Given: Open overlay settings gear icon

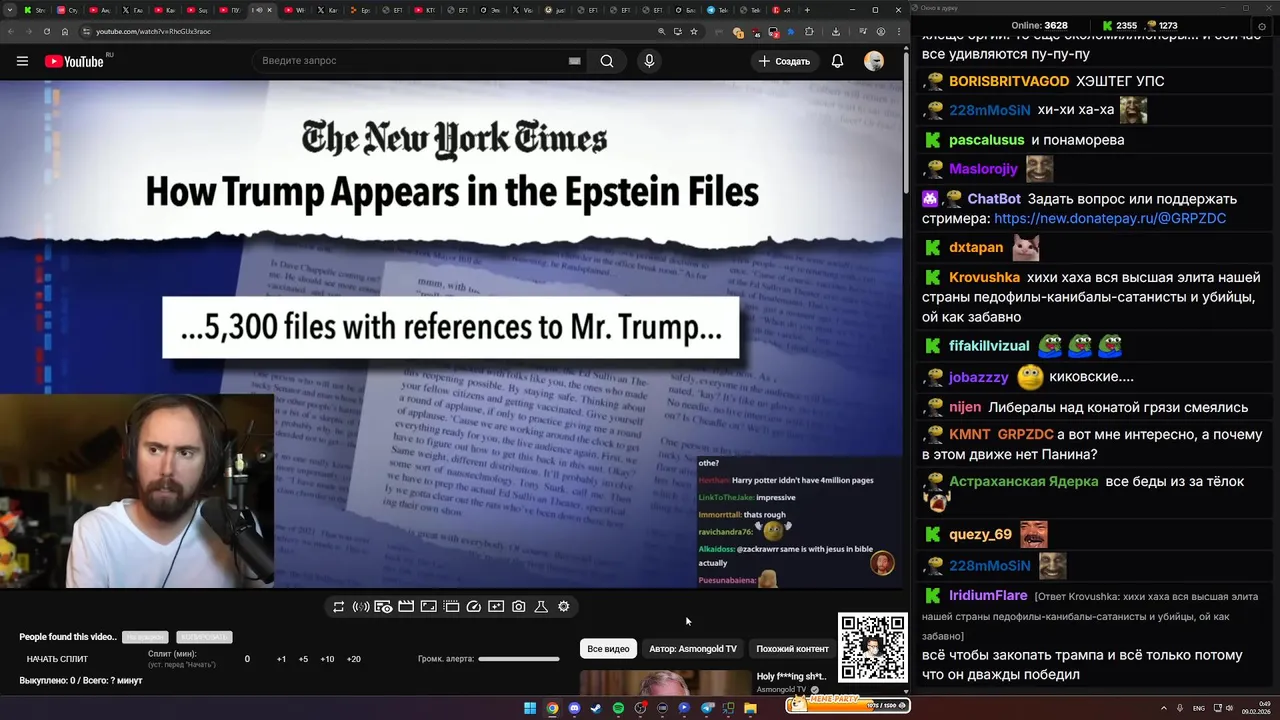Looking at the screenshot, I should coord(564,606).
